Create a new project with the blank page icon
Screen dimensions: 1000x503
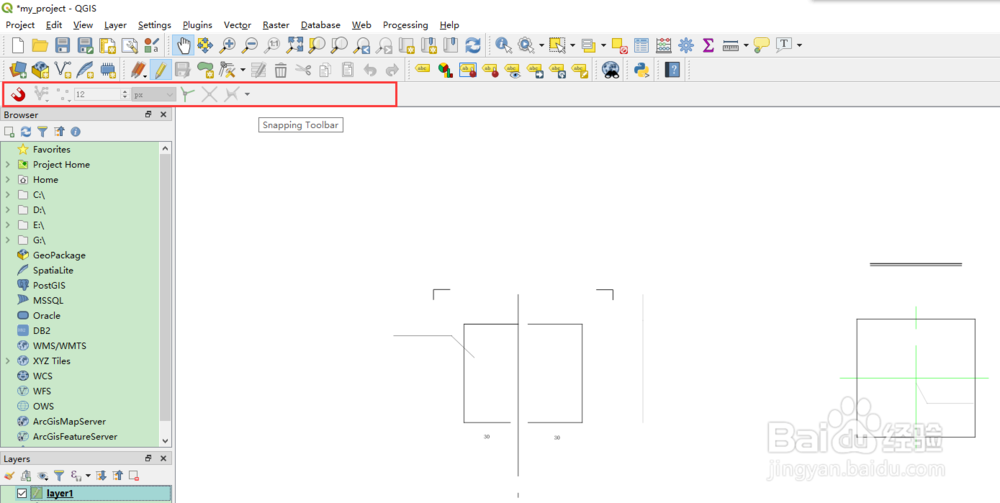18,45
